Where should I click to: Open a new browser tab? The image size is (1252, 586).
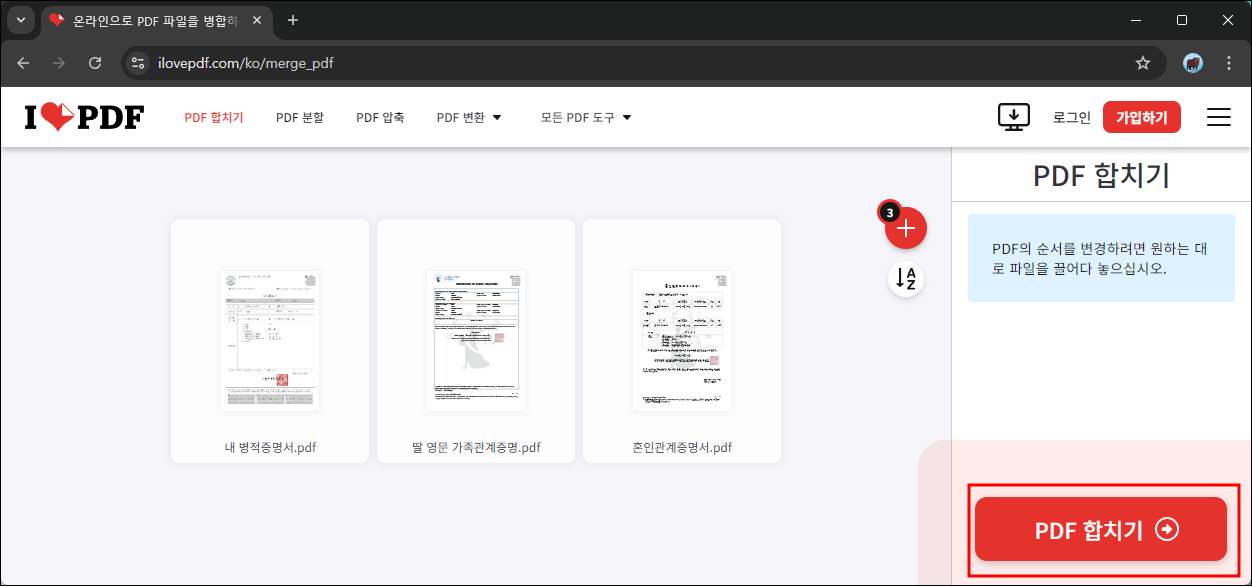coord(293,20)
